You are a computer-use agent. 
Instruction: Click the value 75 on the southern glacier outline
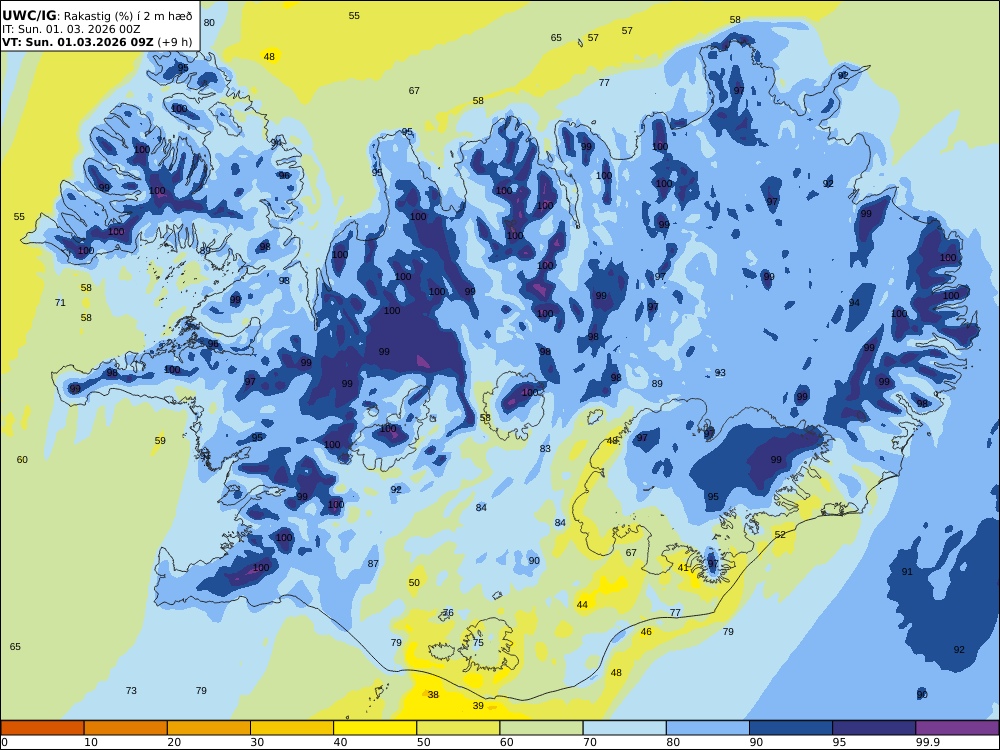[x=478, y=642]
